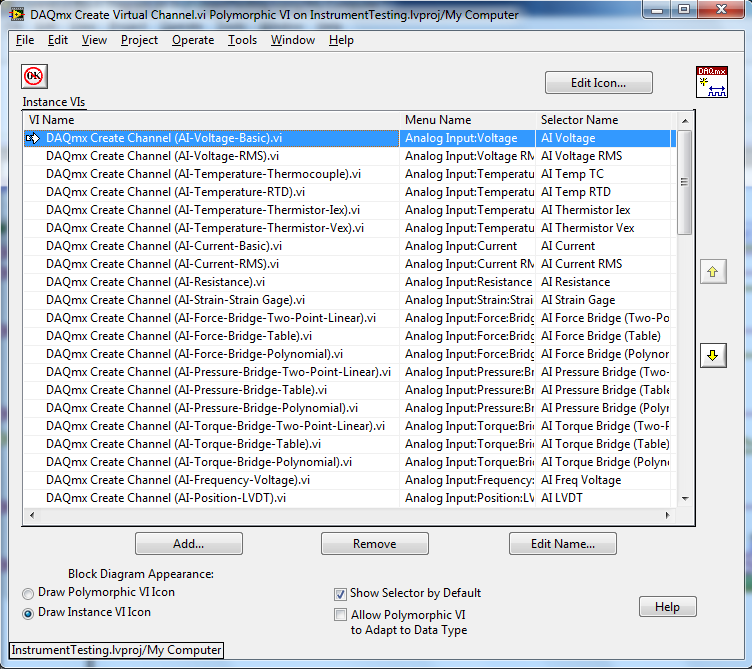The image size is (752, 669).
Task: Open the Edit menu
Action: click(x=58, y=40)
